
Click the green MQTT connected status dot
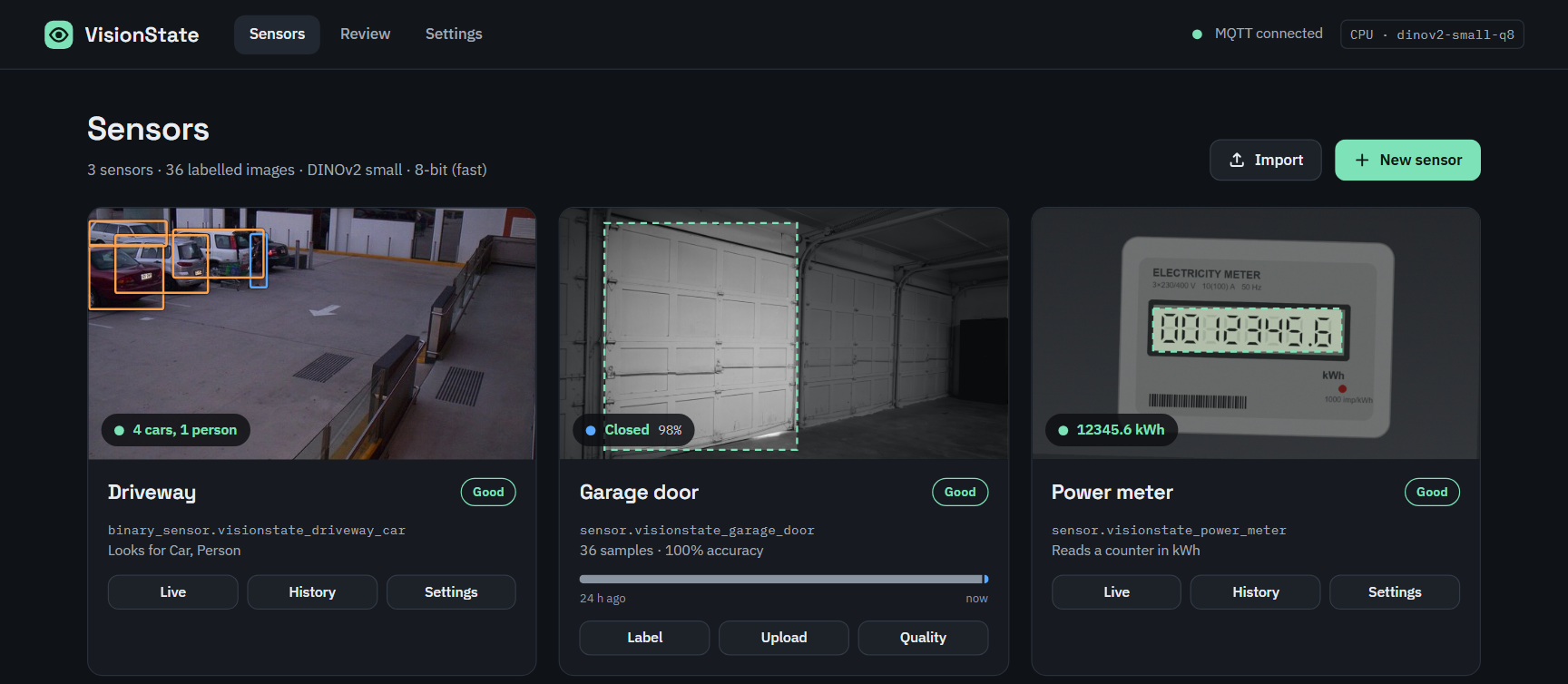1197,34
